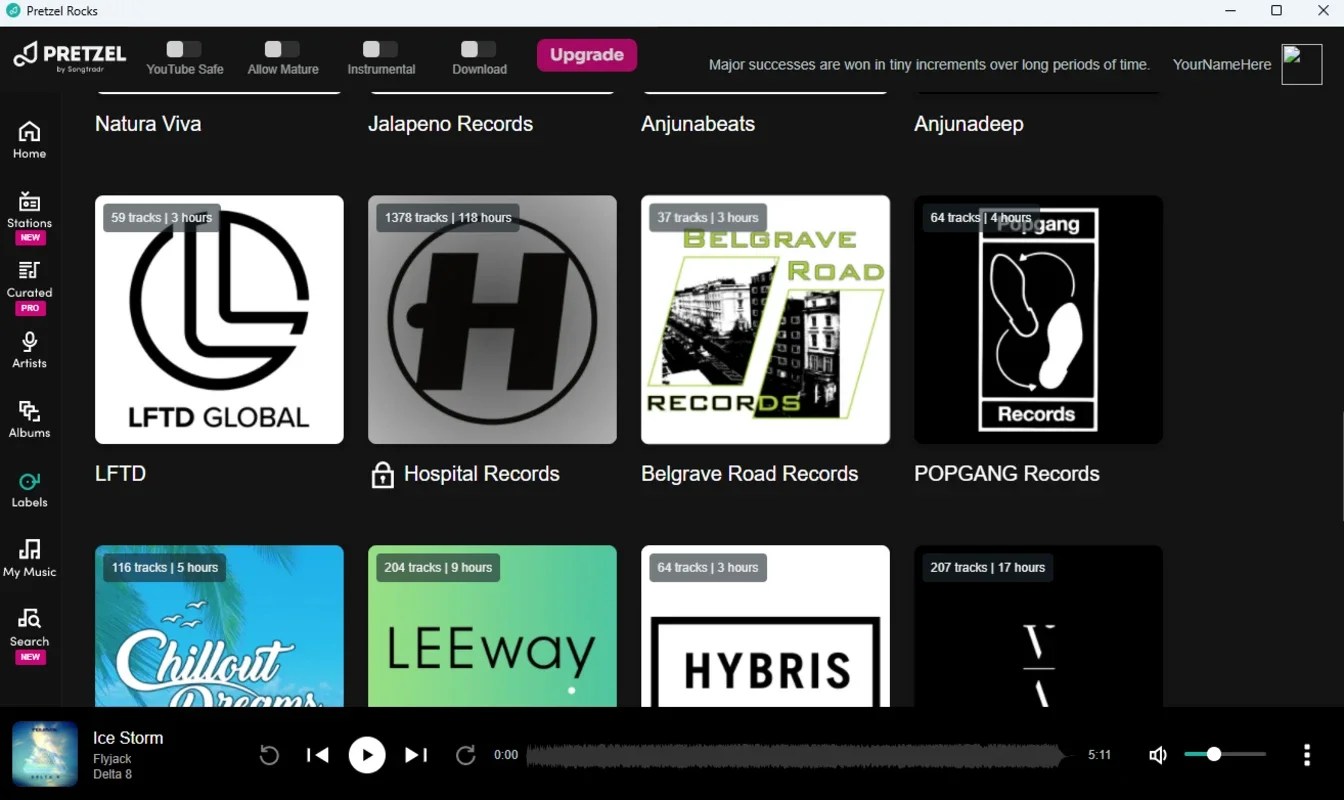Toggle the YouTube Safe switch
The width and height of the screenshot is (1344, 800).
[x=184, y=49]
